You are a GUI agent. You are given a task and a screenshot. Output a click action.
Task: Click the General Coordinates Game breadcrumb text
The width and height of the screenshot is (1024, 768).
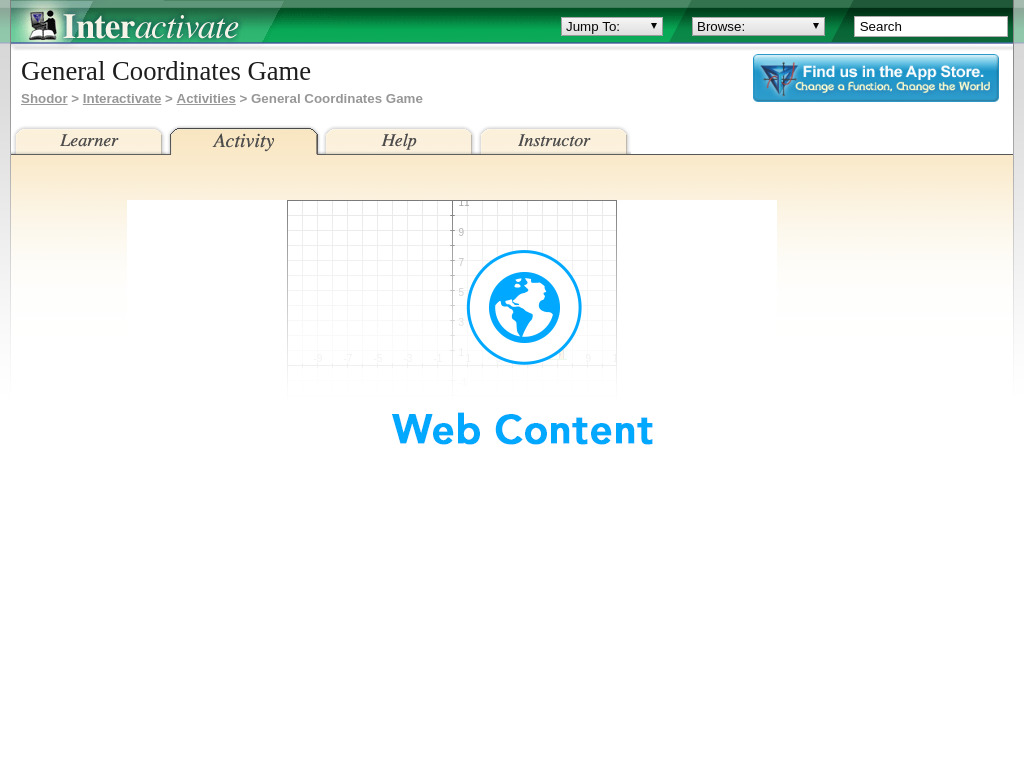pyautogui.click(x=336, y=98)
